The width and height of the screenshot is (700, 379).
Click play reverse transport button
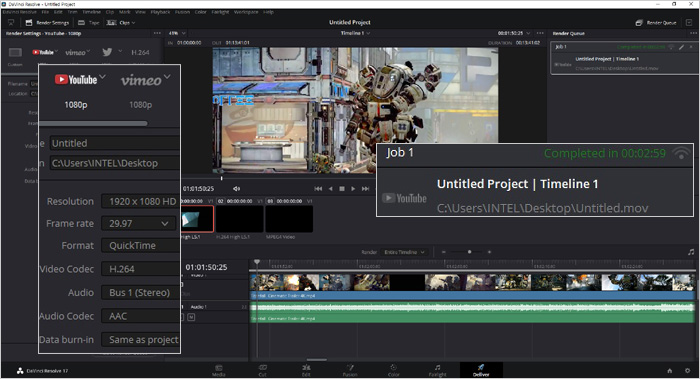[330, 189]
